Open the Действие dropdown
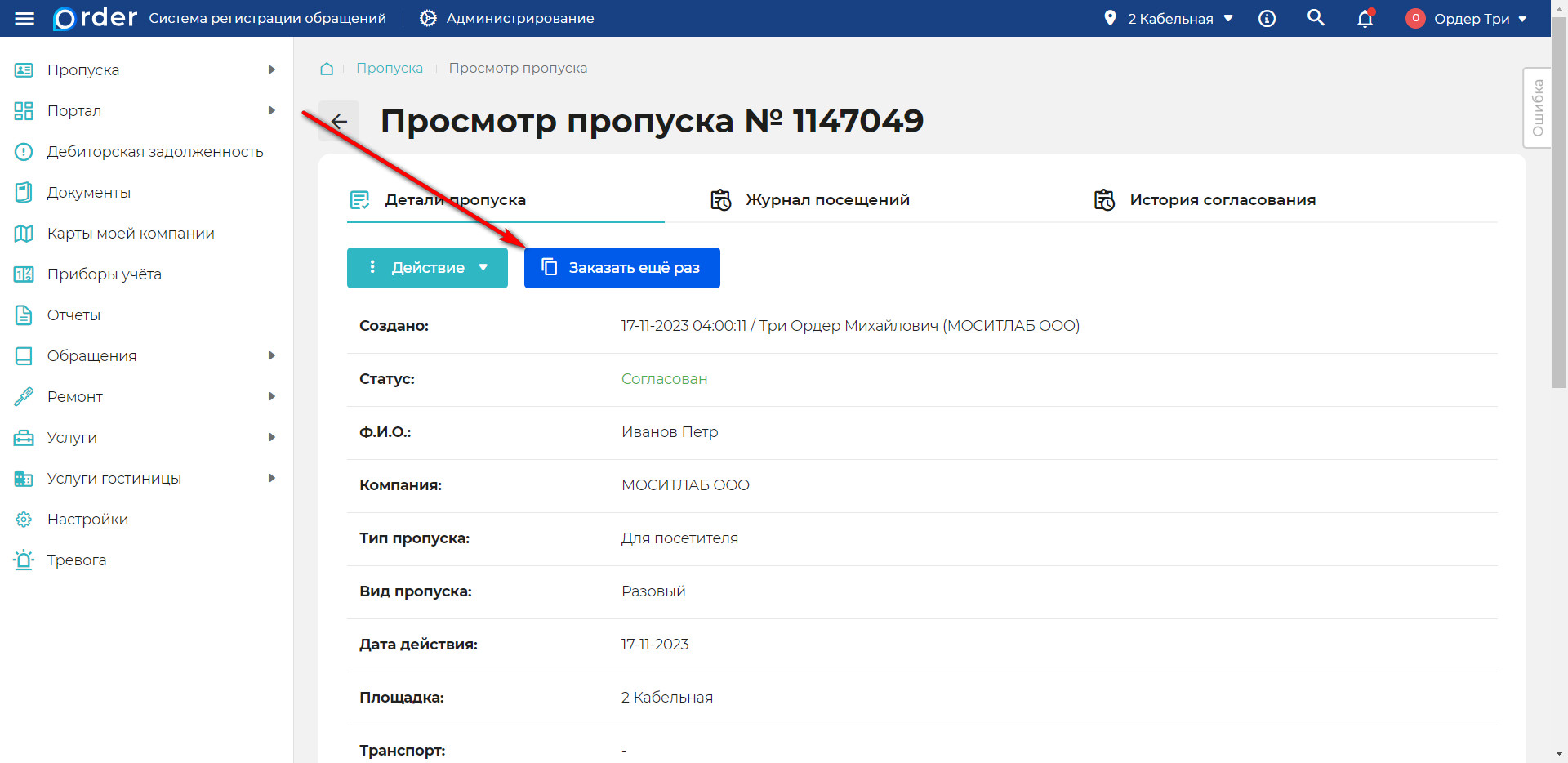This screenshot has height=763, width=1568. 427,267
